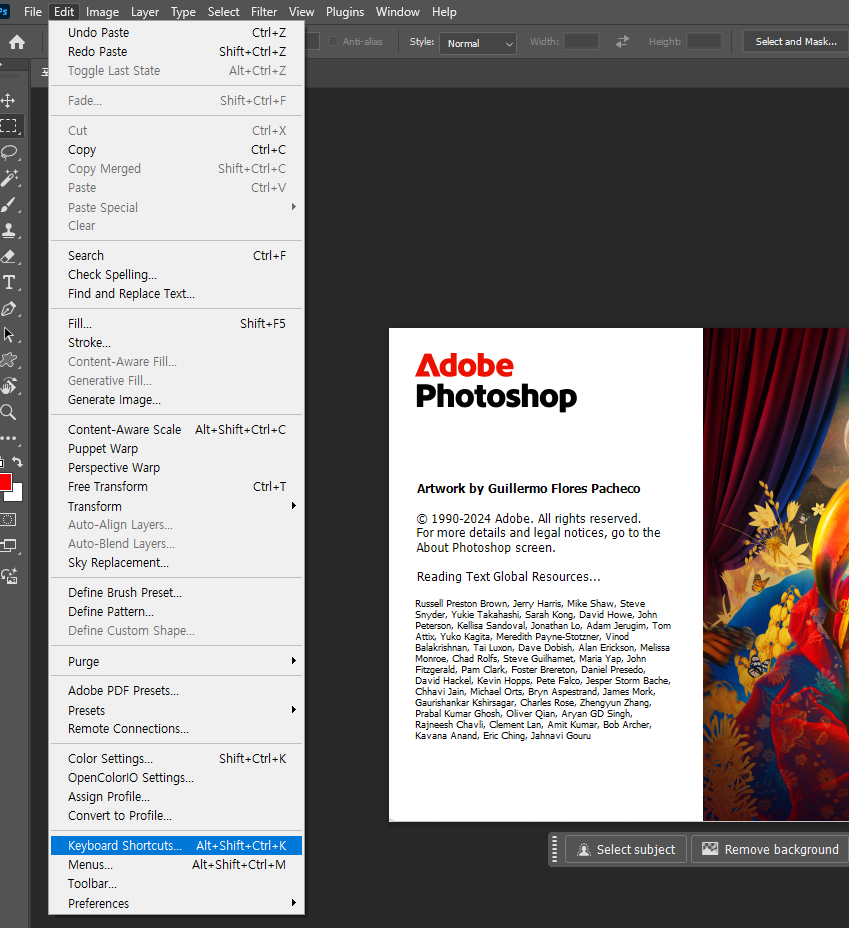The width and height of the screenshot is (849, 928).
Task: Open the Image menu
Action: [102, 12]
